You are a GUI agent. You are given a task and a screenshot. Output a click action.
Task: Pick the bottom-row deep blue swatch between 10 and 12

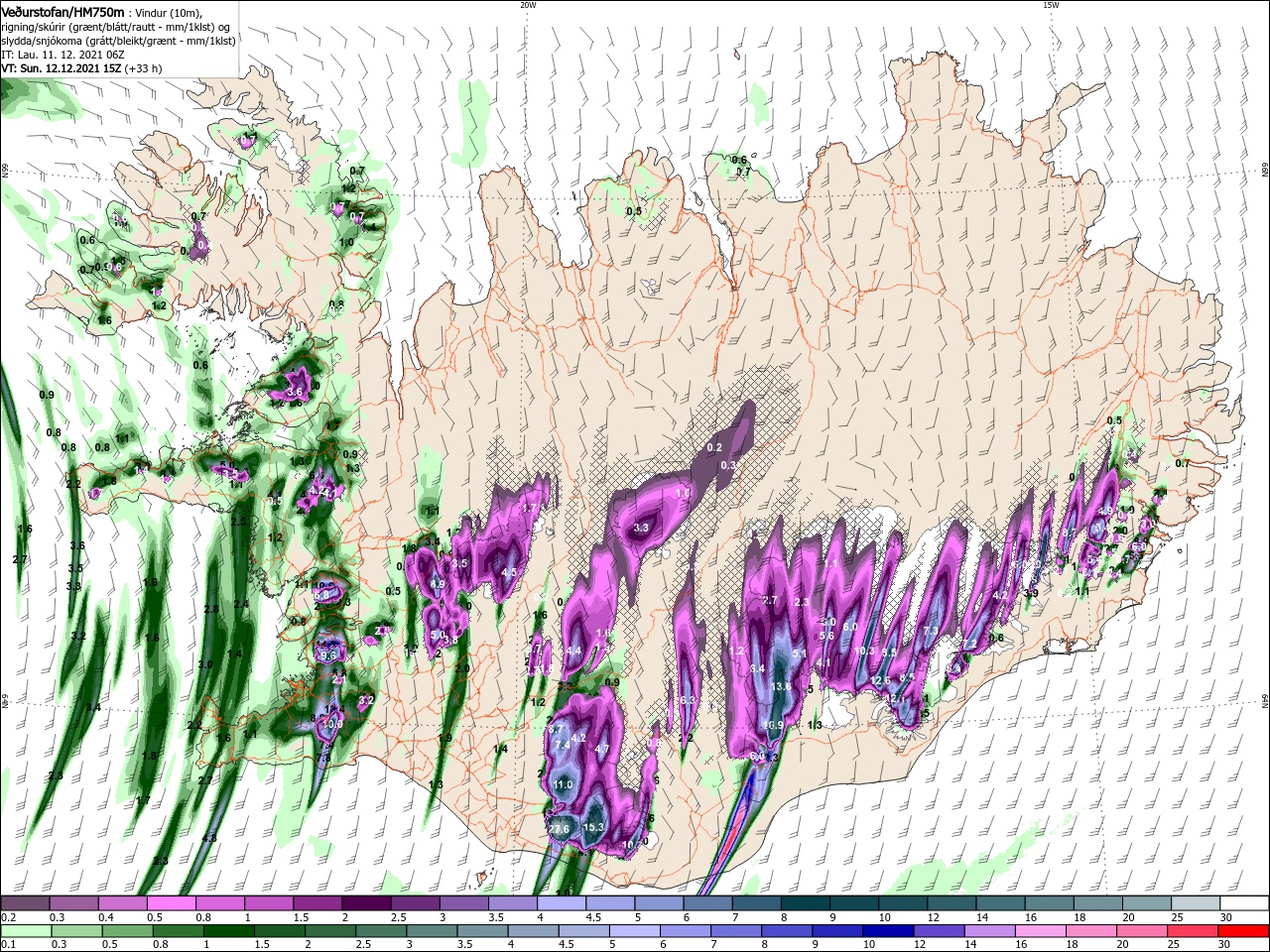tap(889, 931)
